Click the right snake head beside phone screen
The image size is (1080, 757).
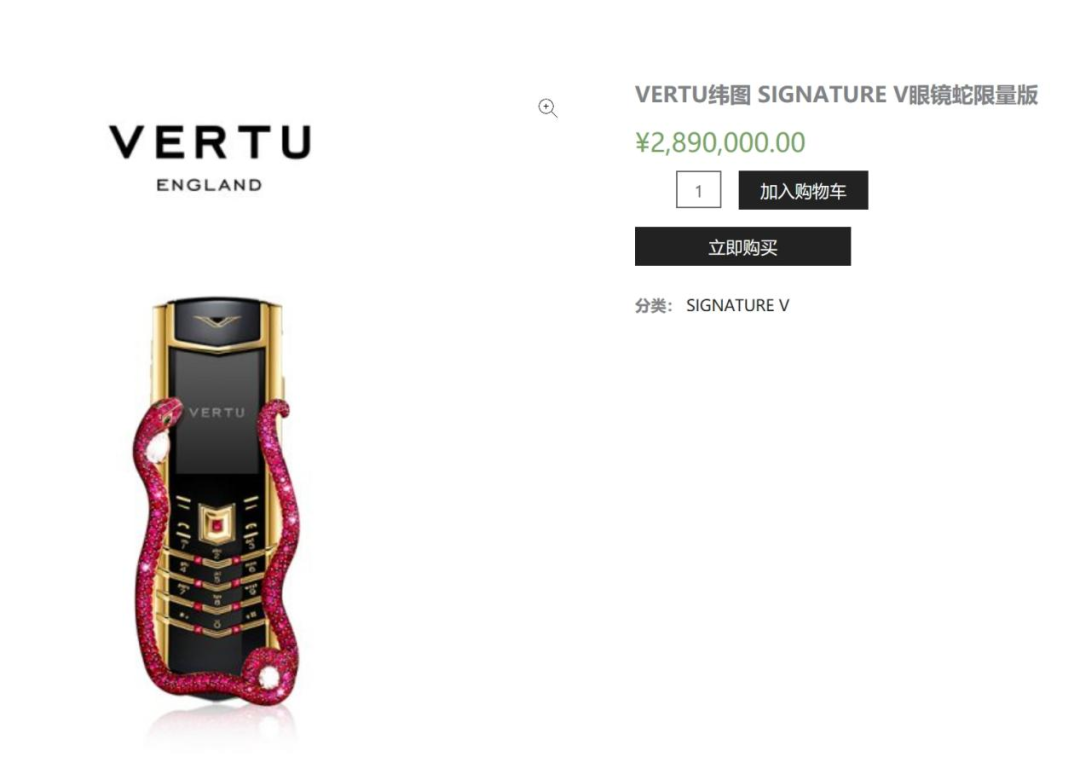click(x=278, y=411)
